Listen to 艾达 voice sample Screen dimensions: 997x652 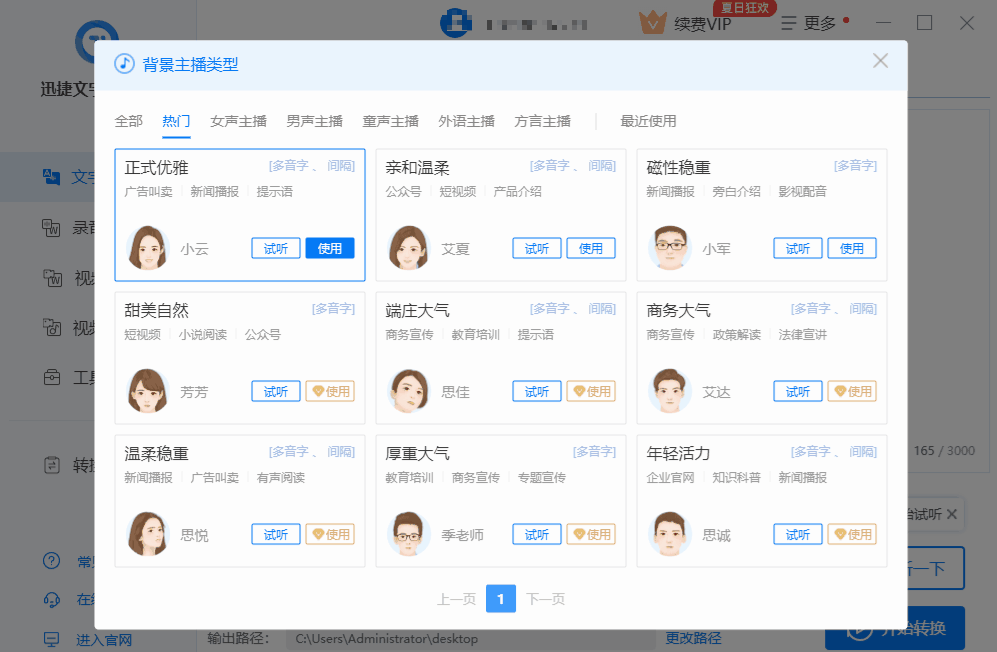798,392
